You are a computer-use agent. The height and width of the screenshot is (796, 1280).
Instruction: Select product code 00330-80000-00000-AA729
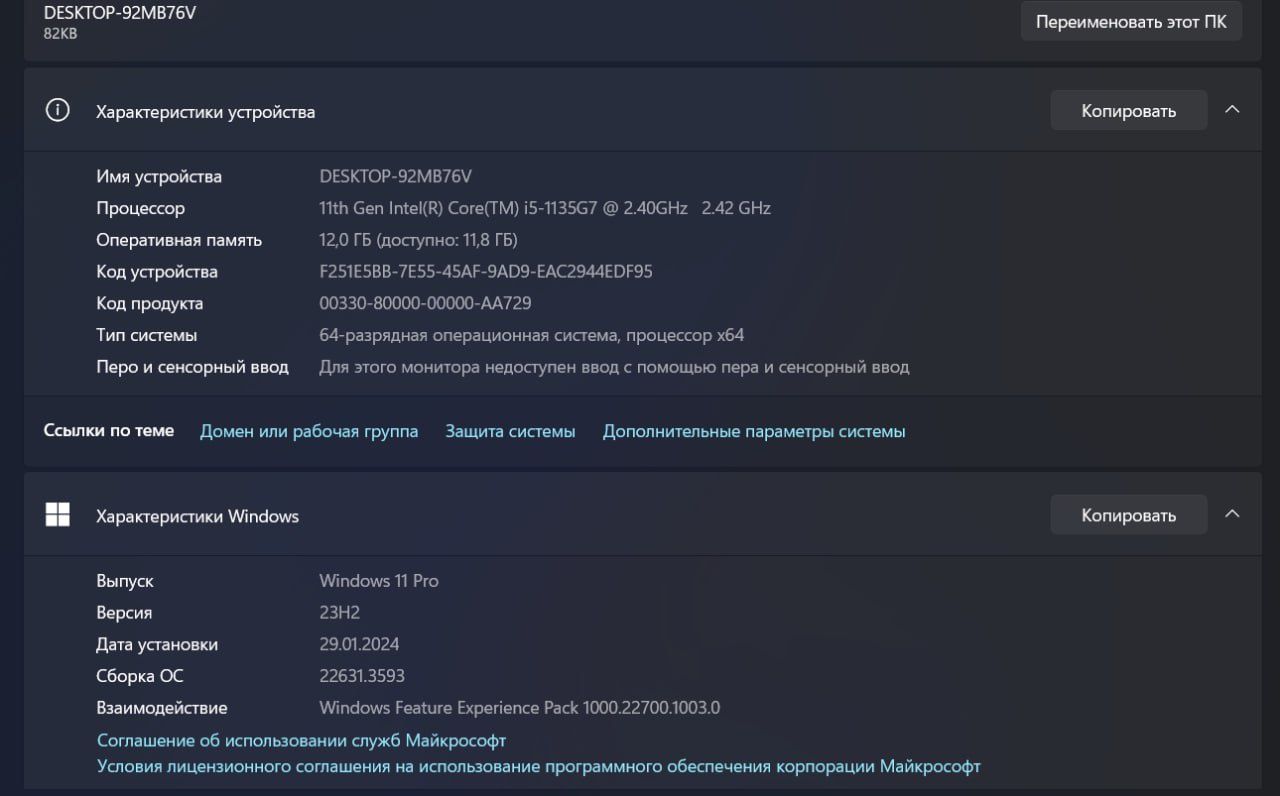pos(425,303)
